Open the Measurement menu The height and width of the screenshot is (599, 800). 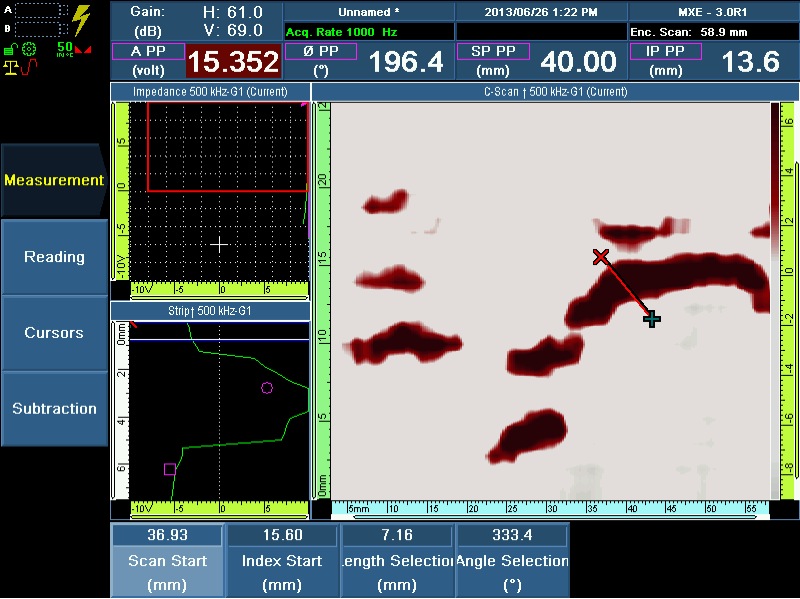coord(54,181)
